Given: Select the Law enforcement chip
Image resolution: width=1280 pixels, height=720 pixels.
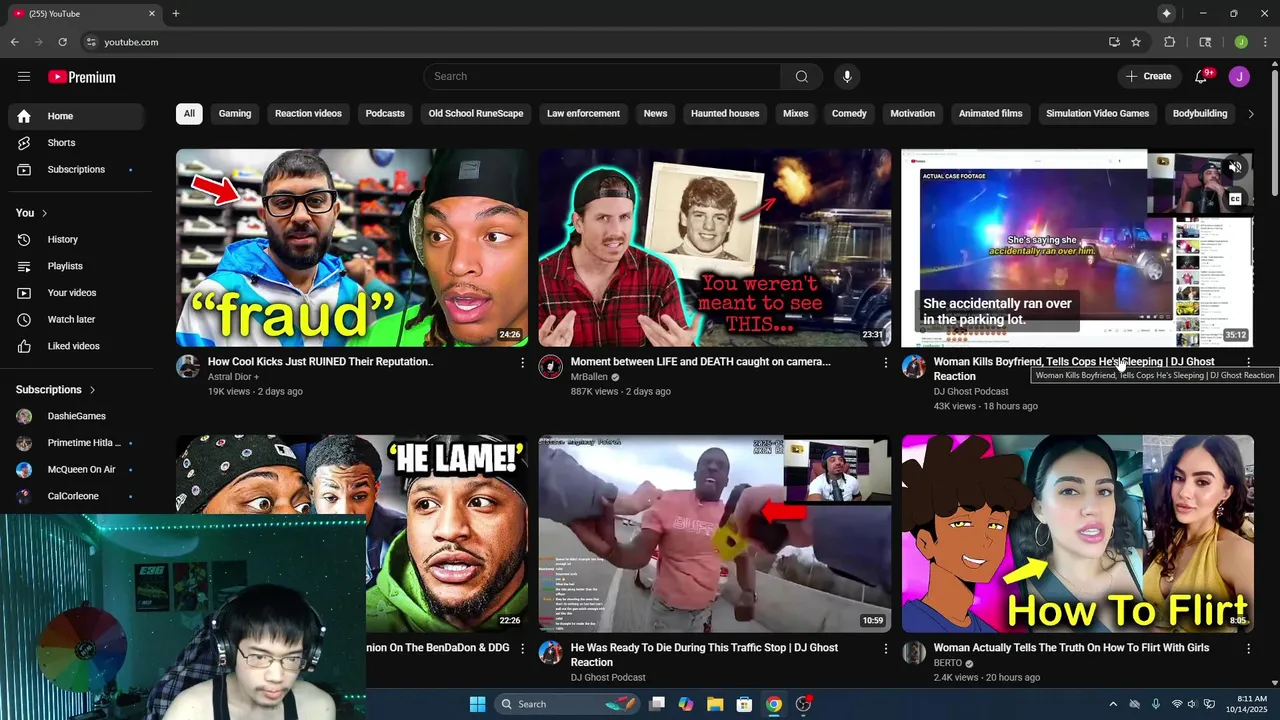Looking at the screenshot, I should [x=583, y=114].
